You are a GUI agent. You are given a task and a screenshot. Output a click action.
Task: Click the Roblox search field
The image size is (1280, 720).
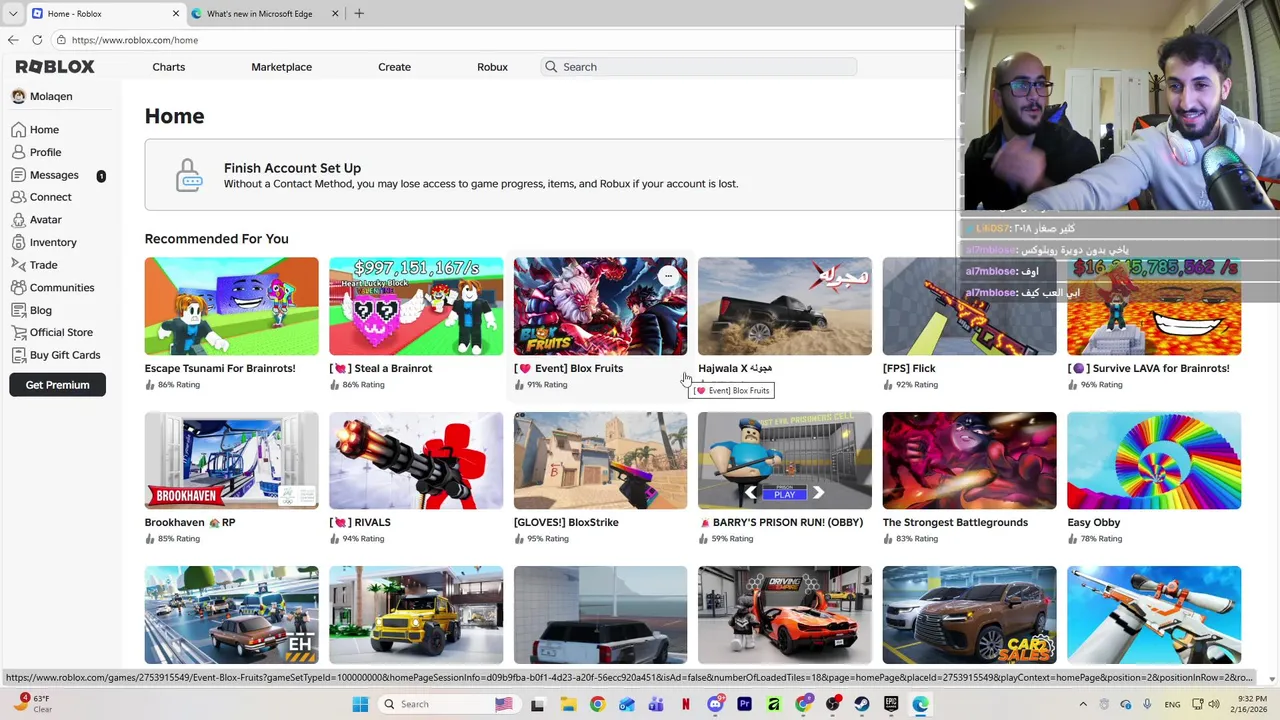(x=699, y=67)
